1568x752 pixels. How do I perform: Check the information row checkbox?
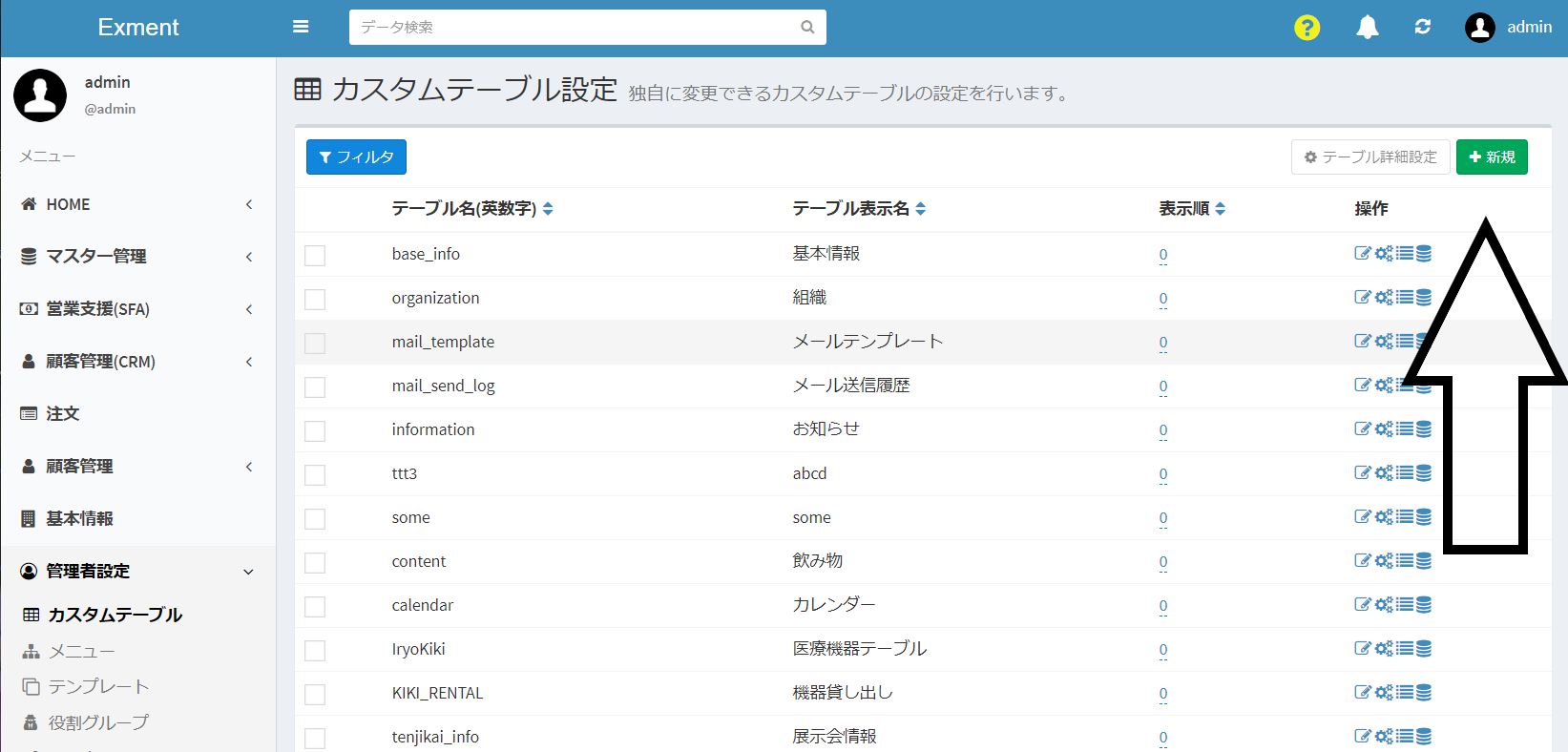(315, 431)
